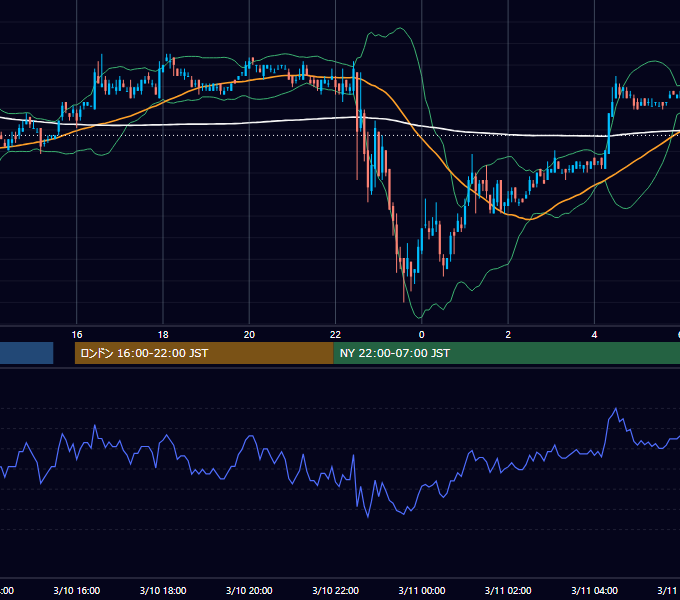
Task: Click the ロンドン 16:00-22:00 JST session bar
Action: [204, 353]
